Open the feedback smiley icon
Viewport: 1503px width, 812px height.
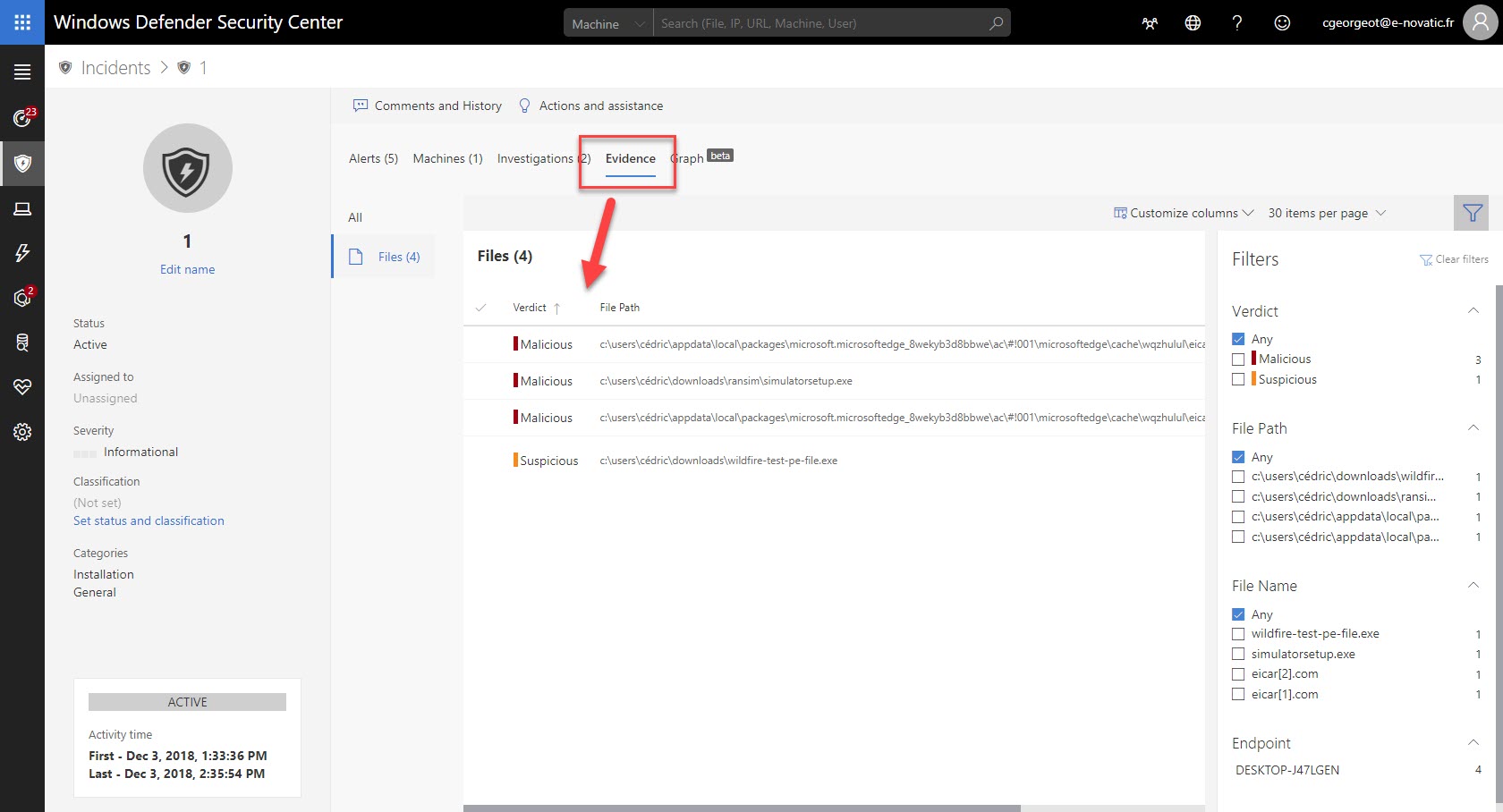tap(1282, 23)
